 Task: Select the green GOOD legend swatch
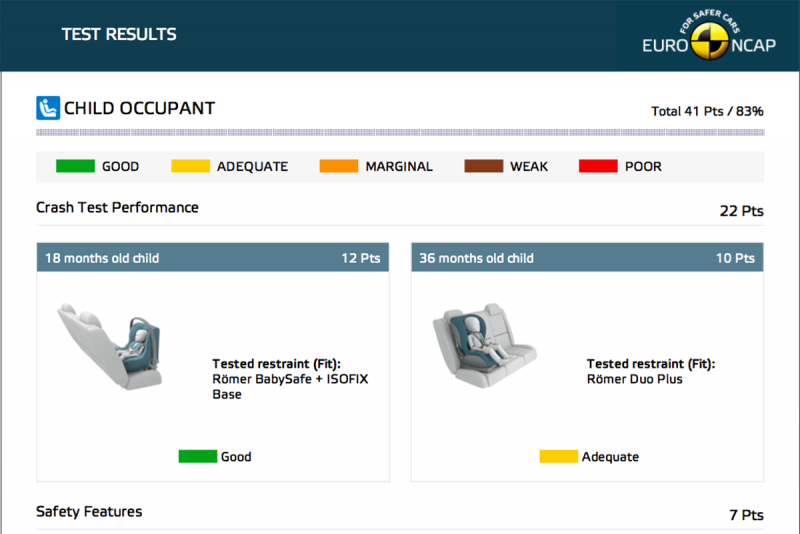[76, 166]
